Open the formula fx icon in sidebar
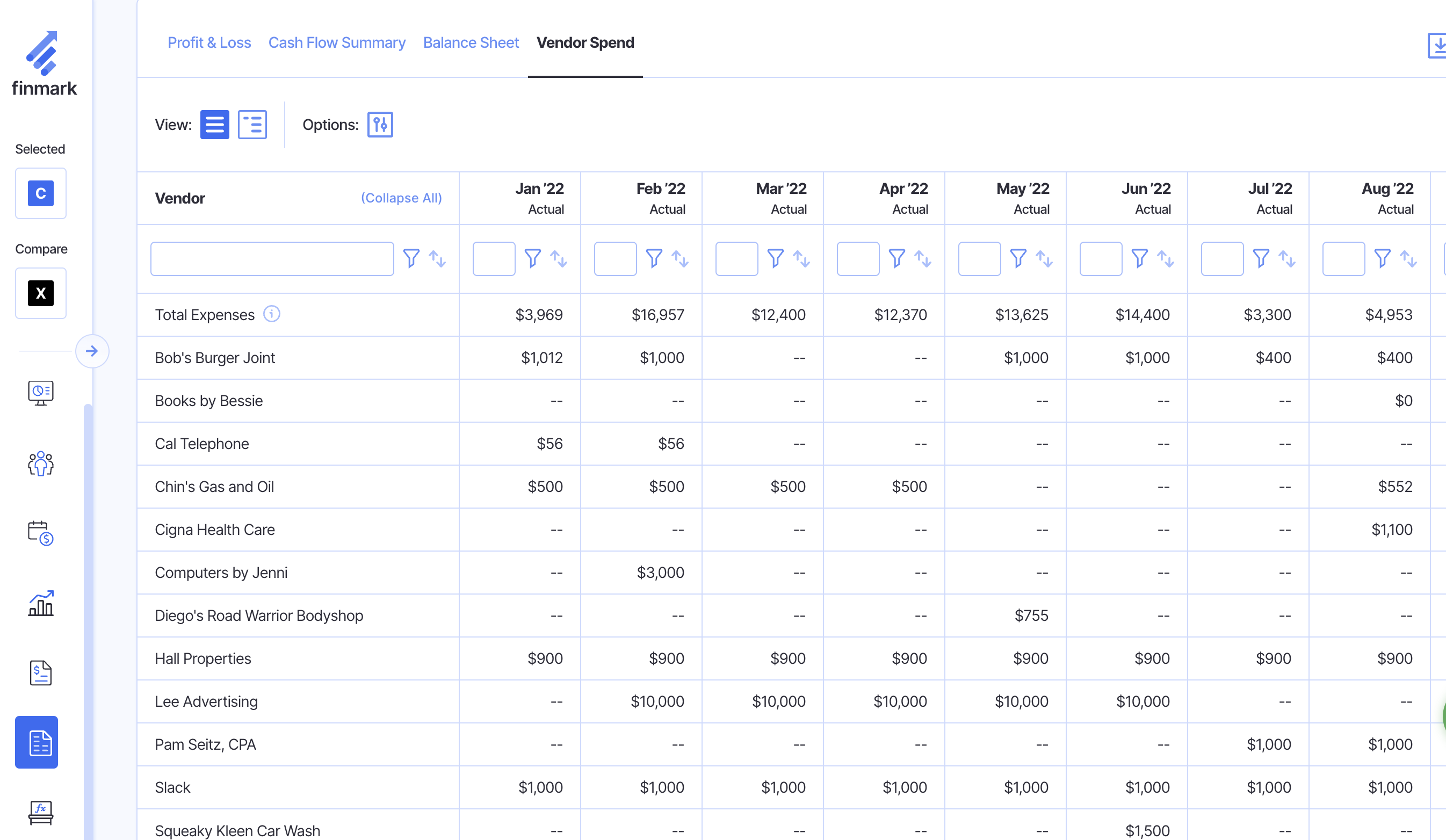 pyautogui.click(x=40, y=812)
